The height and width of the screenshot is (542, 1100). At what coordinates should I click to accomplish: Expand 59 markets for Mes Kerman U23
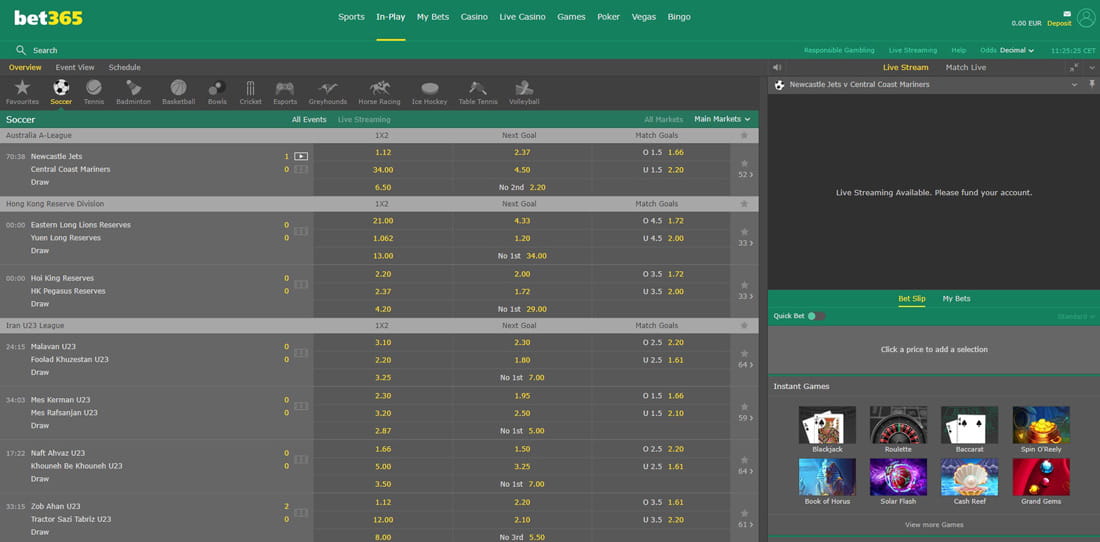coord(746,418)
